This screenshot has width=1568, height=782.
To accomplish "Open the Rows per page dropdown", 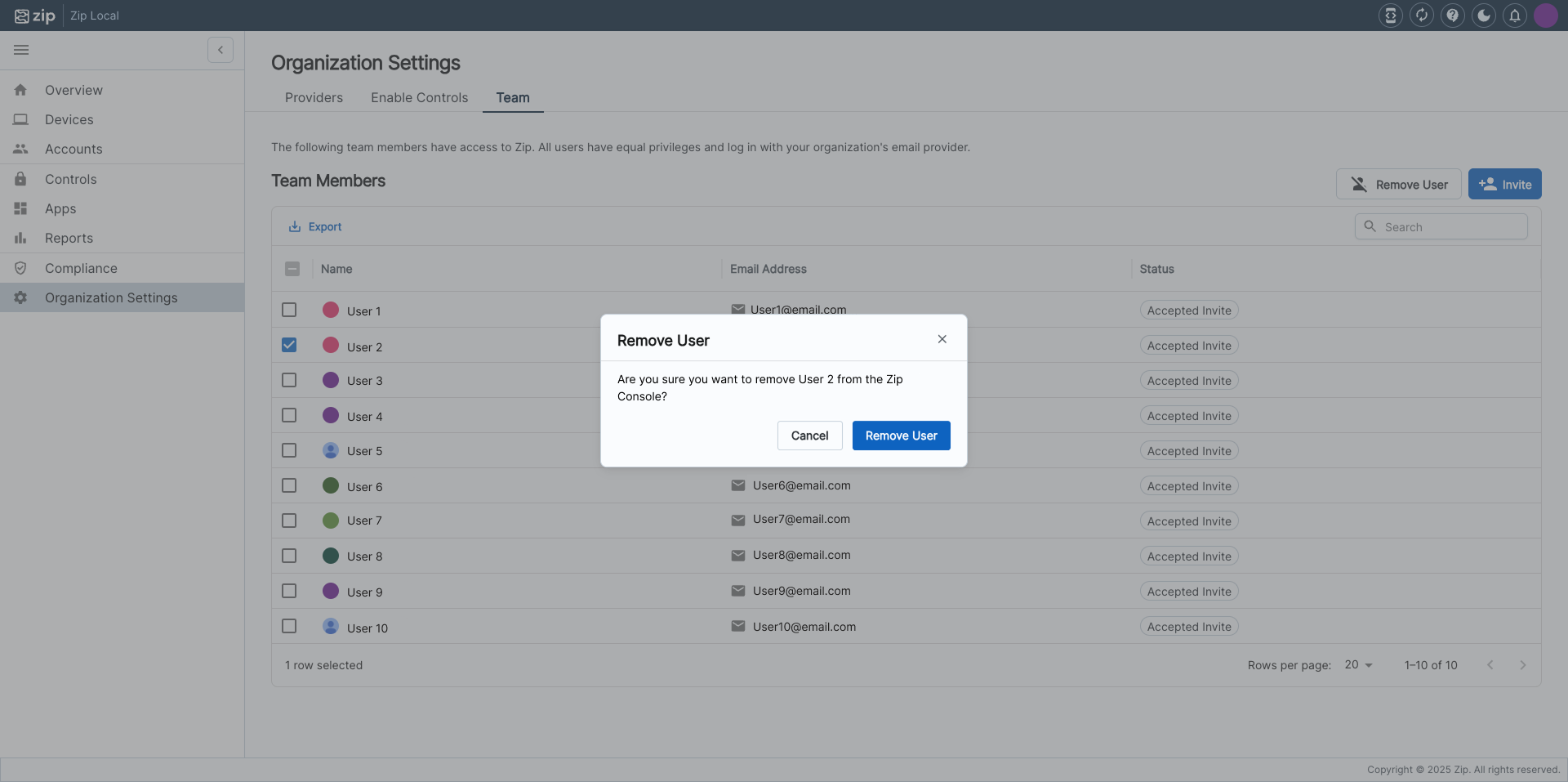I will (x=1359, y=665).
